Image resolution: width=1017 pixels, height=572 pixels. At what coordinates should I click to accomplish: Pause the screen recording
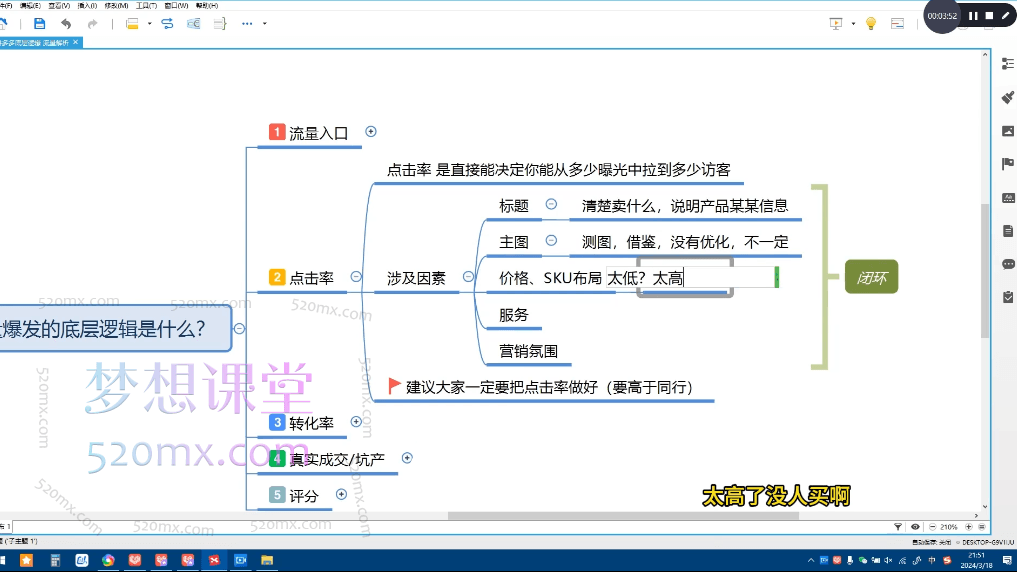tap(974, 16)
